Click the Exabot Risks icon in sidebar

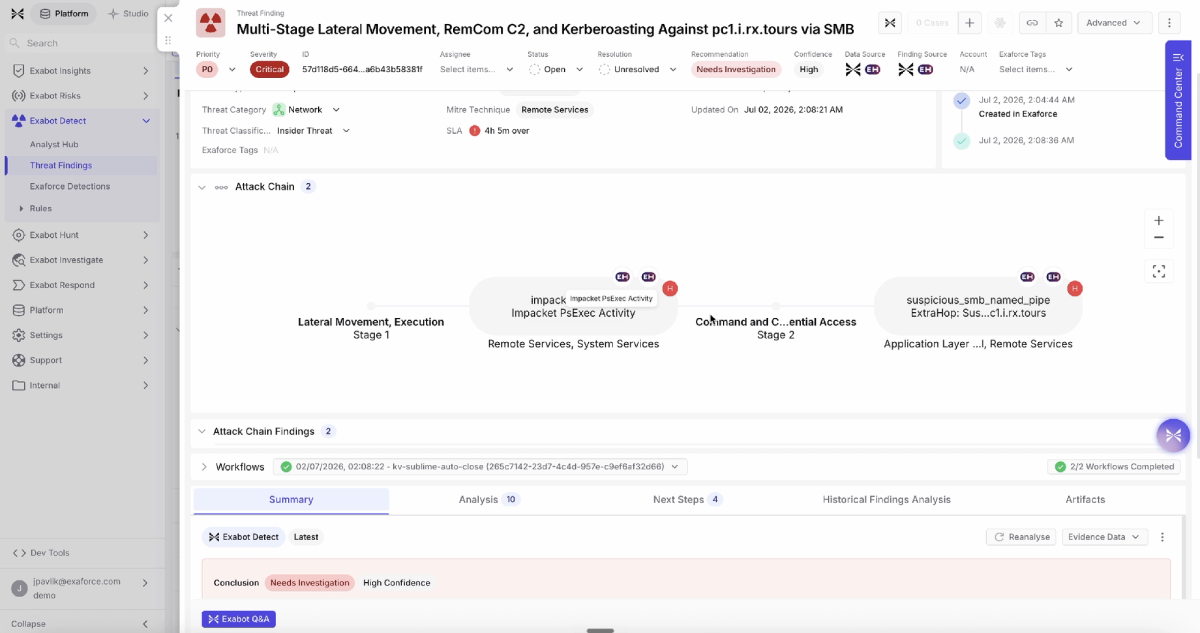coord(19,96)
